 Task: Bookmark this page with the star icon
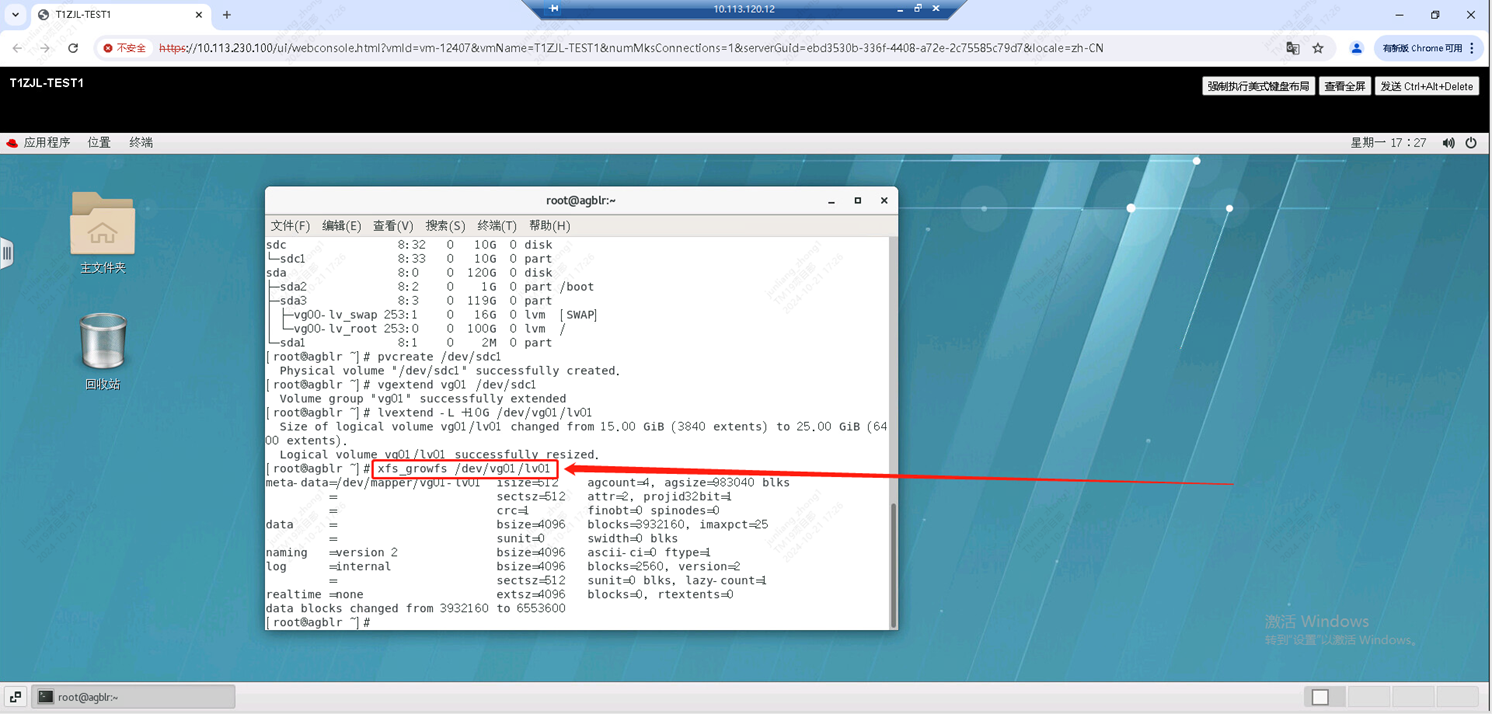pos(1318,48)
